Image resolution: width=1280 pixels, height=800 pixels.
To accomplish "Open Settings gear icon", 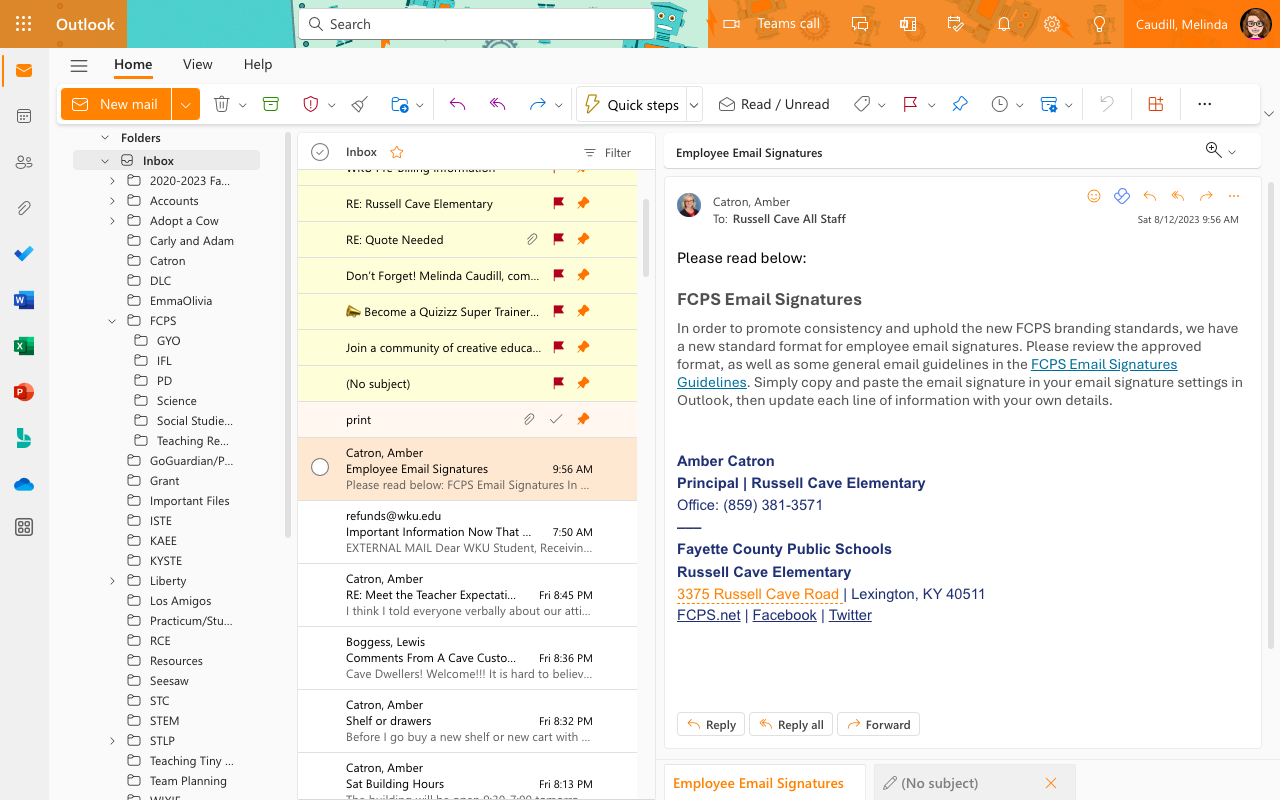I will [1052, 24].
